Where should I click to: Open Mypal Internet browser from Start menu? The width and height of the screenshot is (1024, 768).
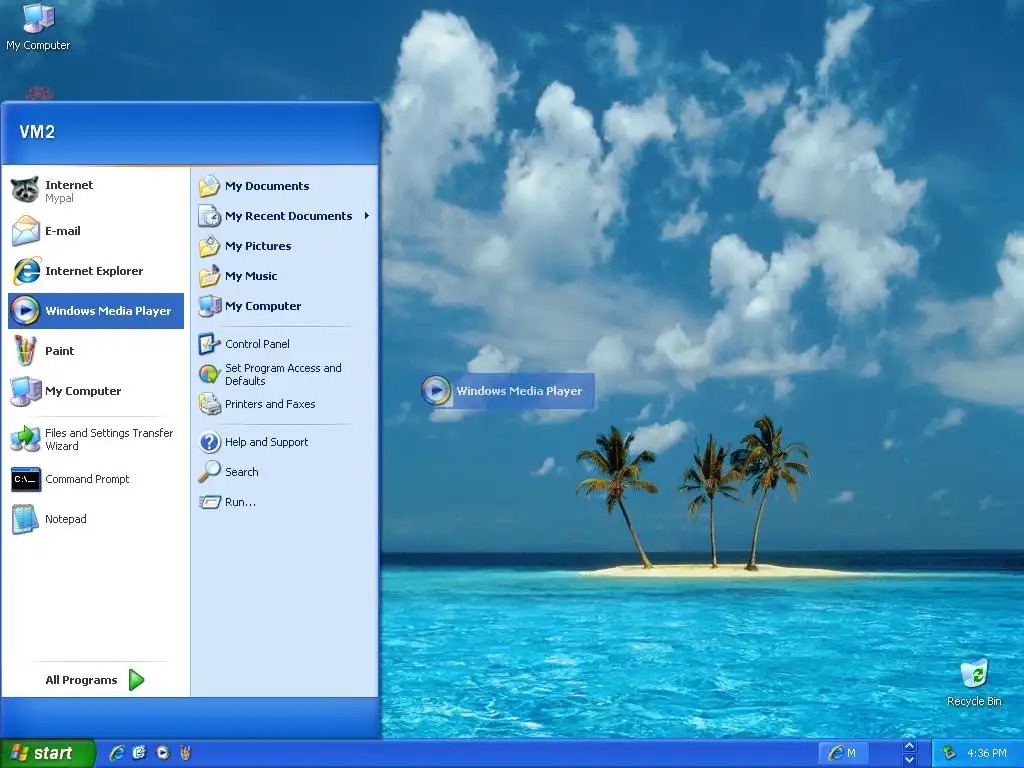tap(96, 191)
